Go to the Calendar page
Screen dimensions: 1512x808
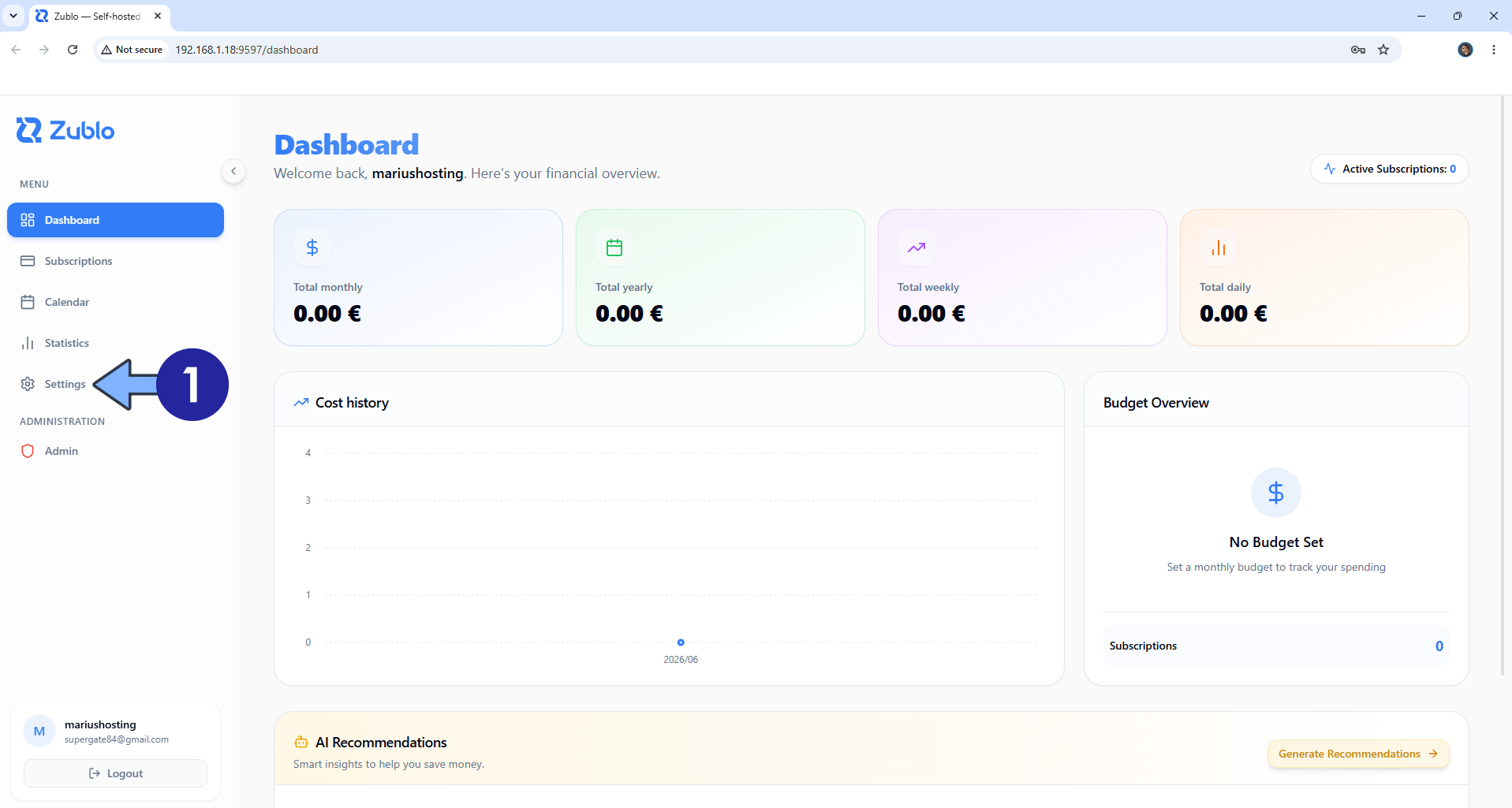115,302
